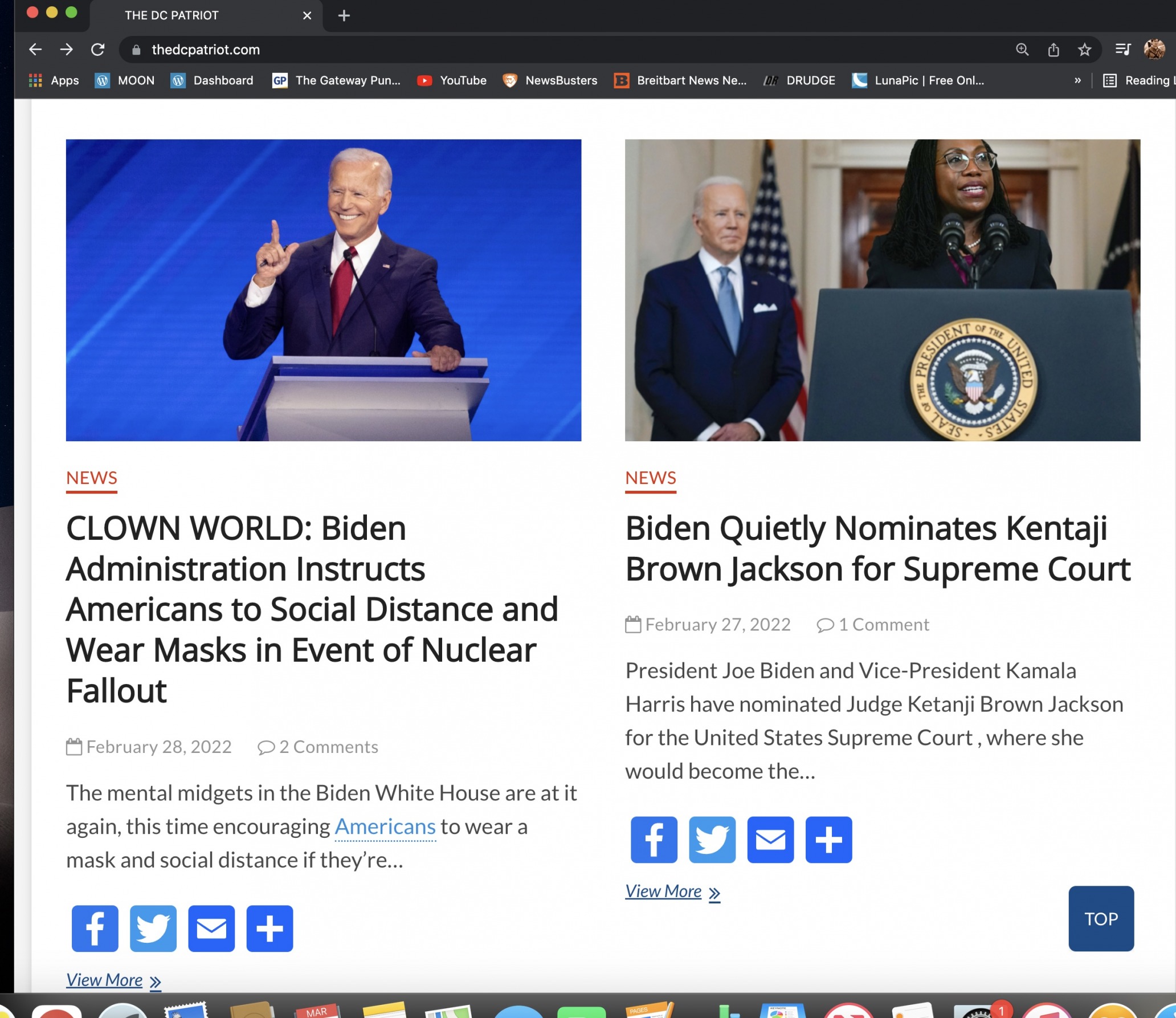Open the NewsBusters bookmark
The width and height of the screenshot is (1176, 1018).
tap(550, 80)
